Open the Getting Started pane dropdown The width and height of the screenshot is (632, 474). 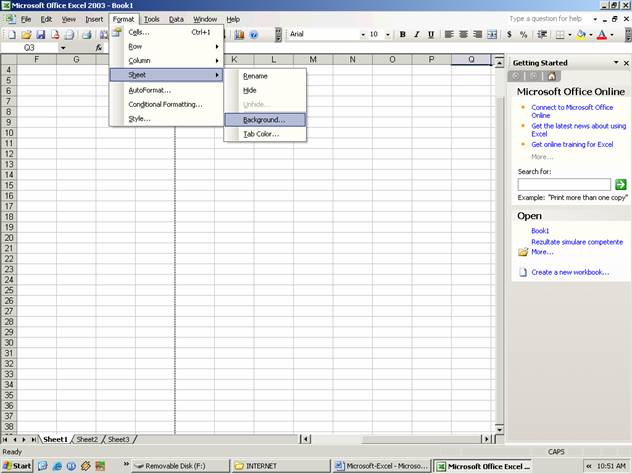(x=616, y=62)
